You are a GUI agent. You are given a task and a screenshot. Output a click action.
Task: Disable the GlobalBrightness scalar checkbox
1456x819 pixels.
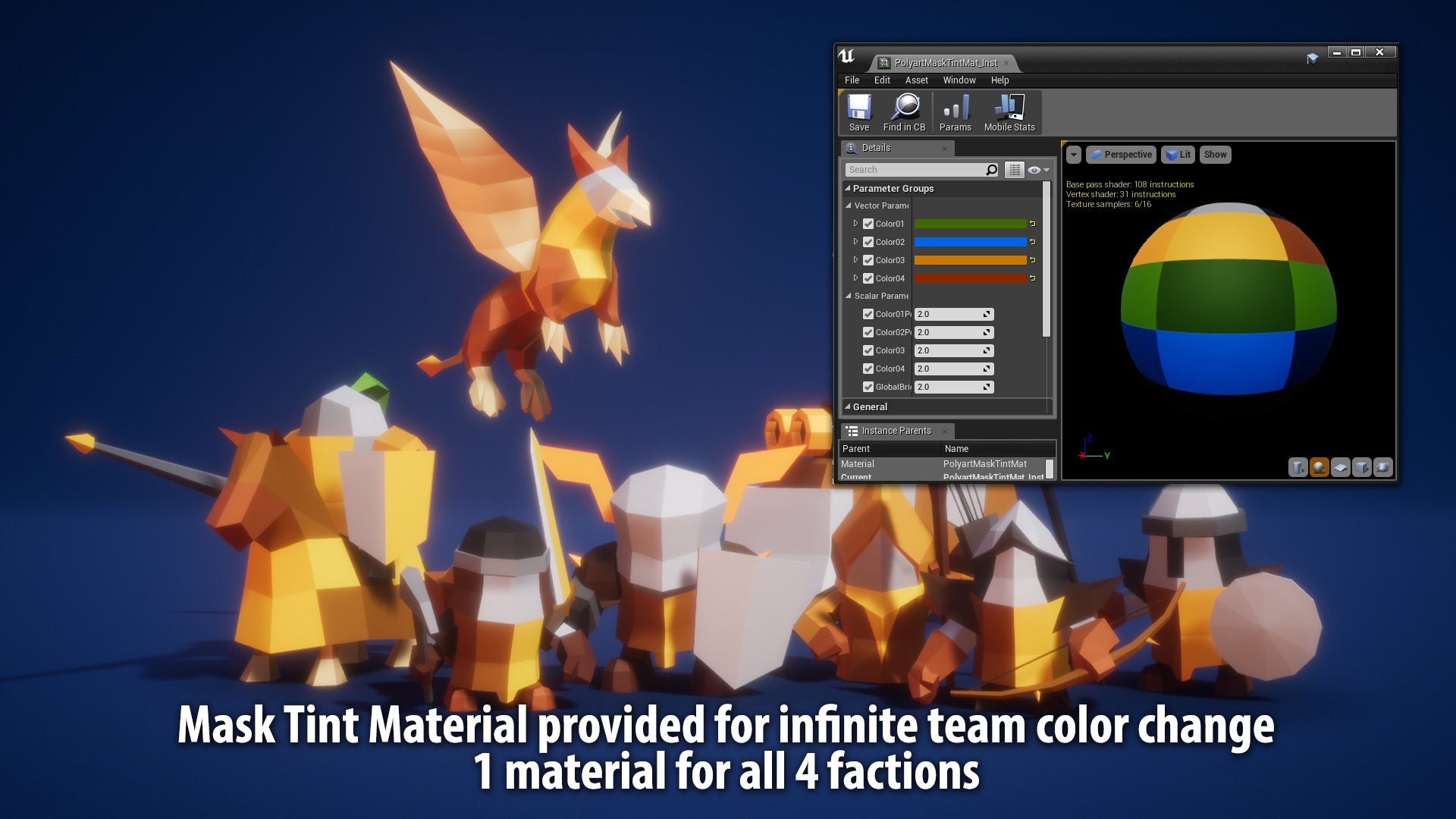tap(868, 387)
